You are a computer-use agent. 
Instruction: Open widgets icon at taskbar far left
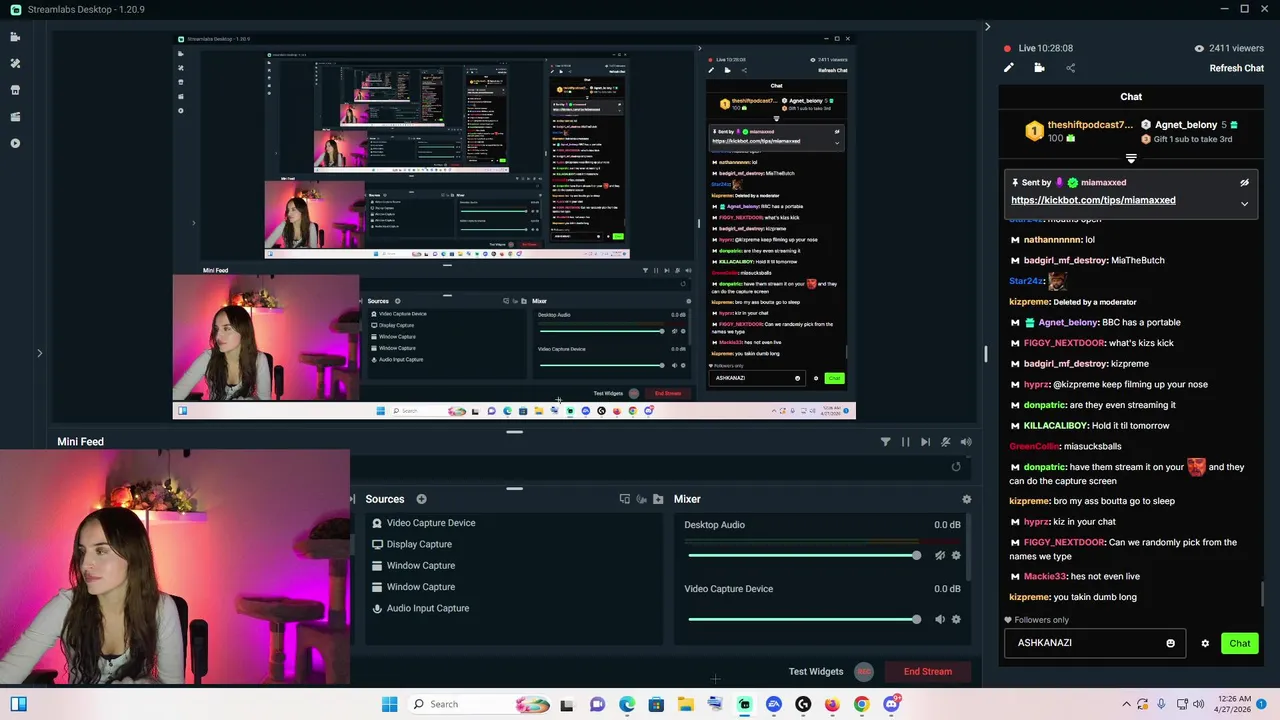(18, 704)
